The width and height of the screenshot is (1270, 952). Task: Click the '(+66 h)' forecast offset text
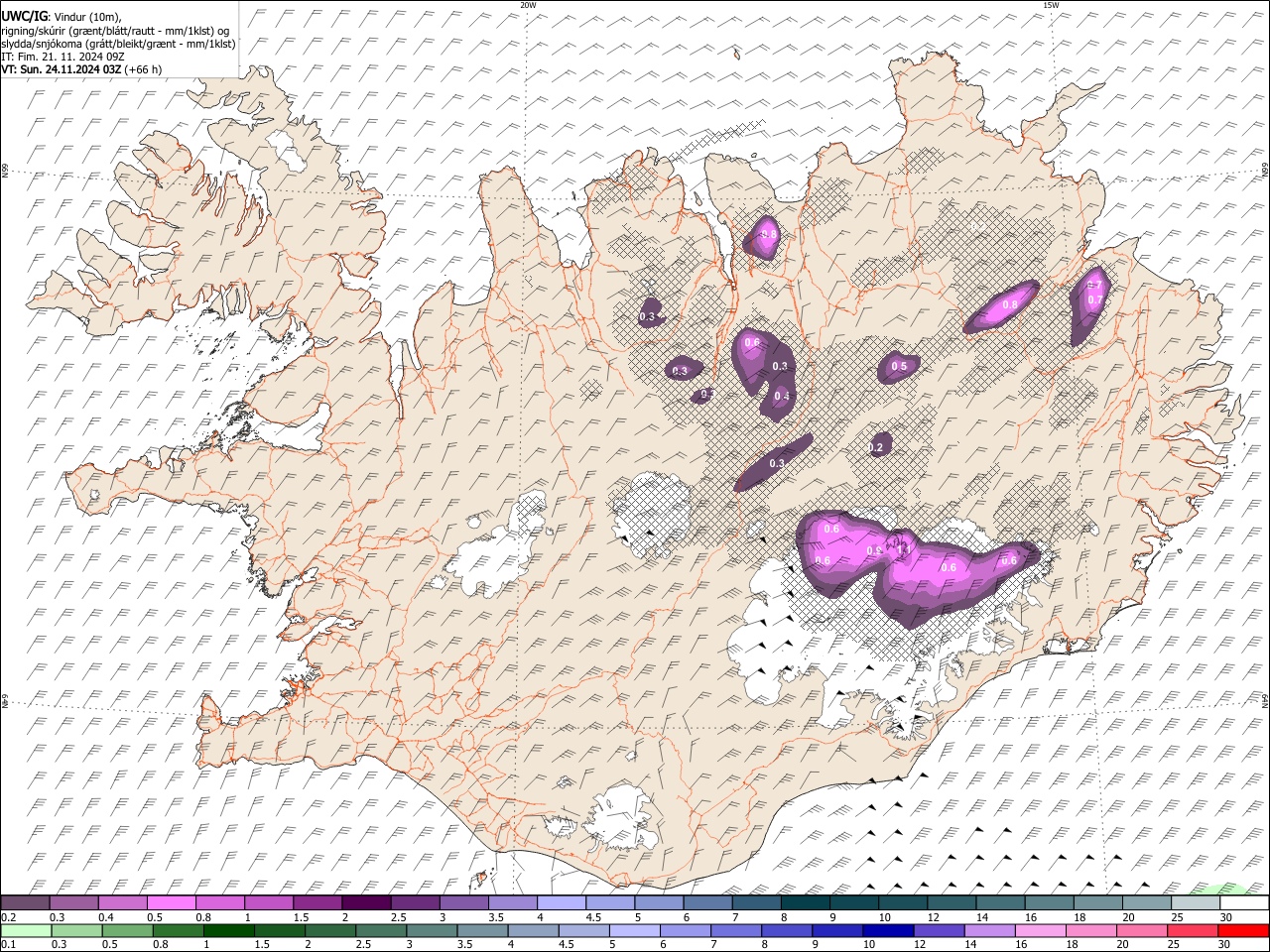click(144, 69)
